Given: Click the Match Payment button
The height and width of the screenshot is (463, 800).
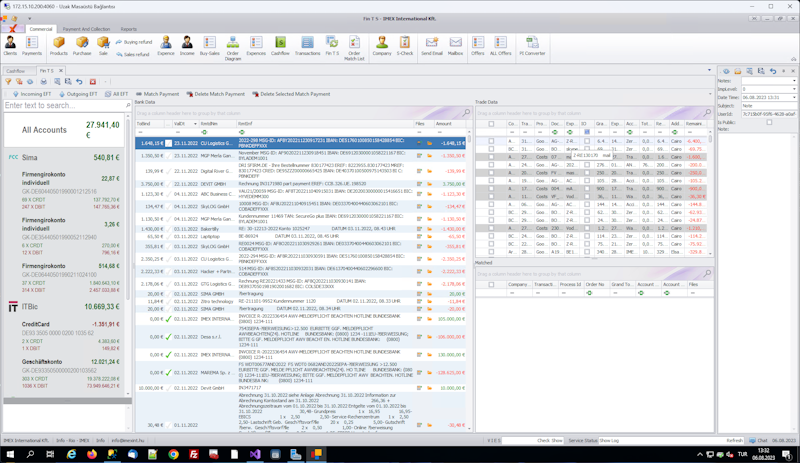Looking at the screenshot, I should click(x=157, y=94).
